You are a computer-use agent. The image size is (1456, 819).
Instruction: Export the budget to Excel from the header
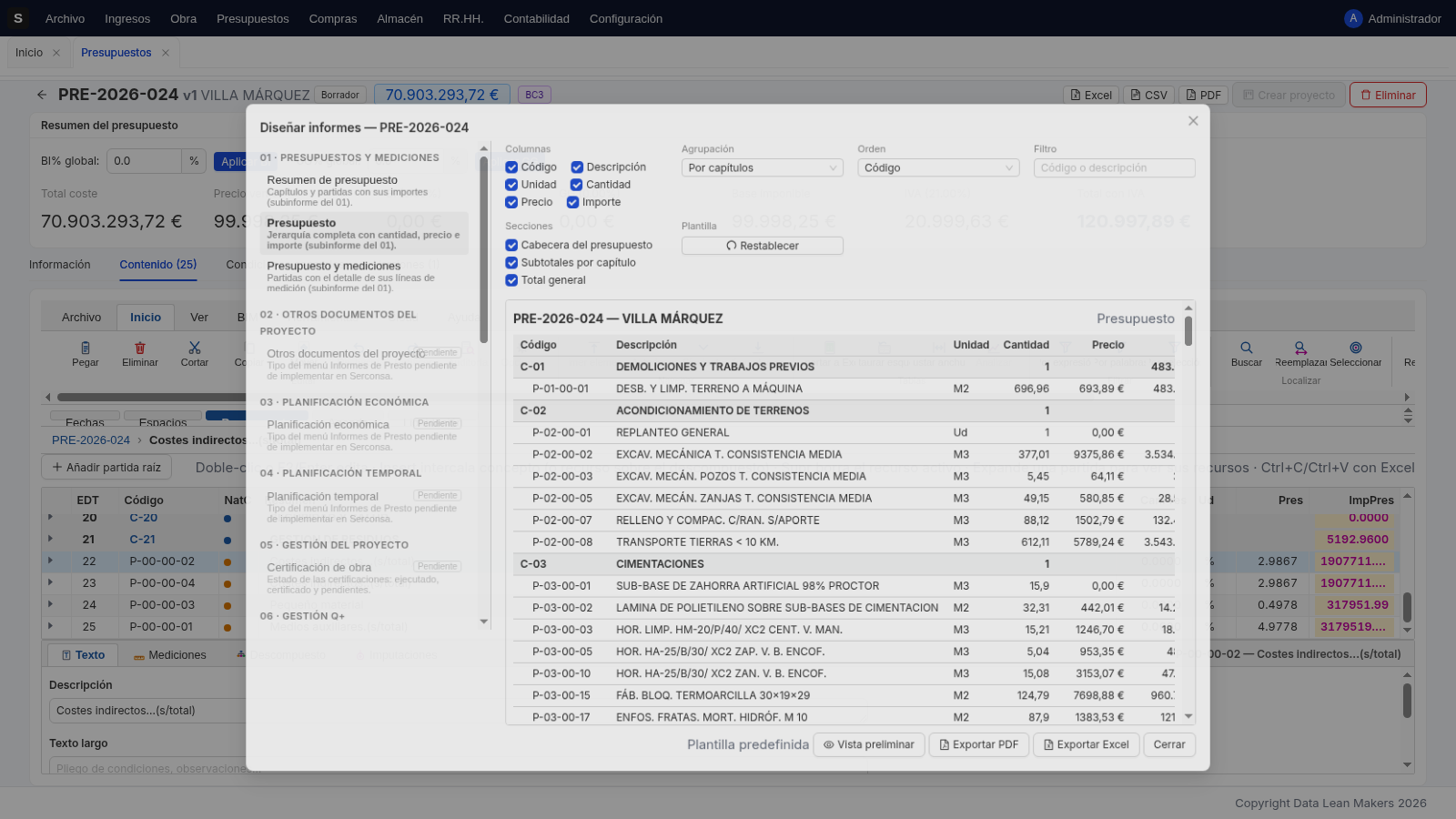tap(1091, 95)
